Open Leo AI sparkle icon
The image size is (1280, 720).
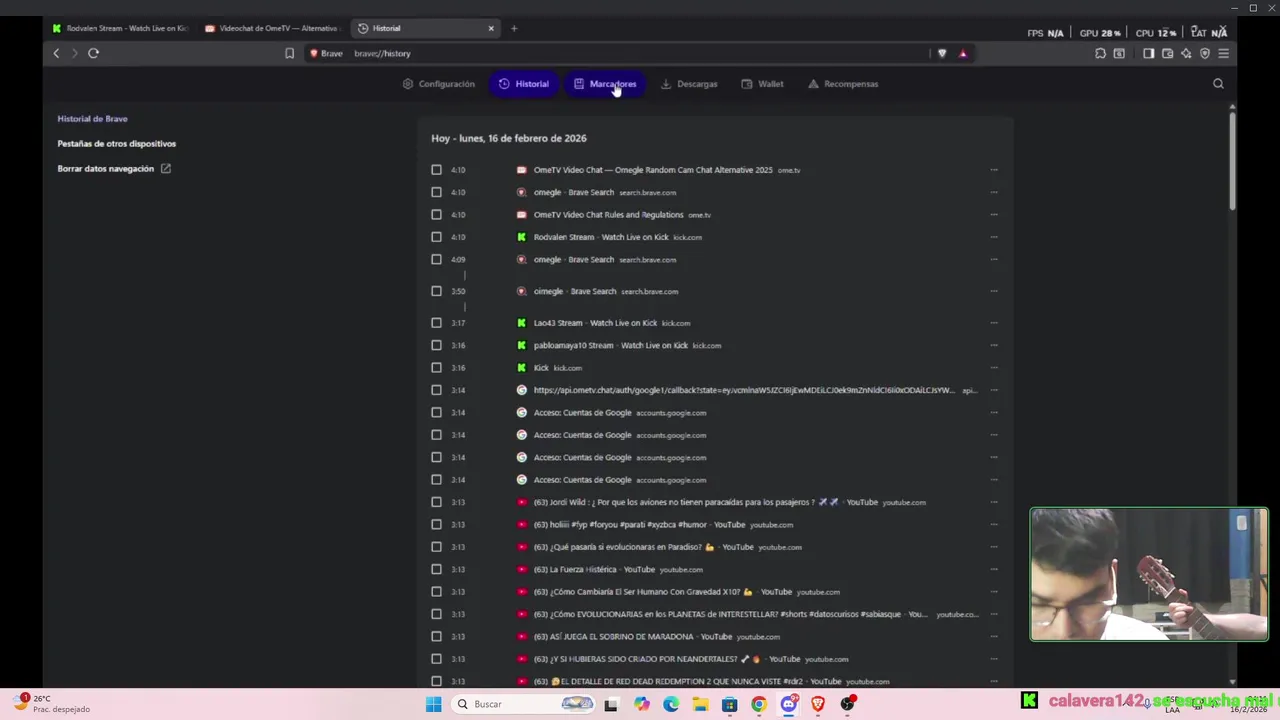tap(1186, 53)
